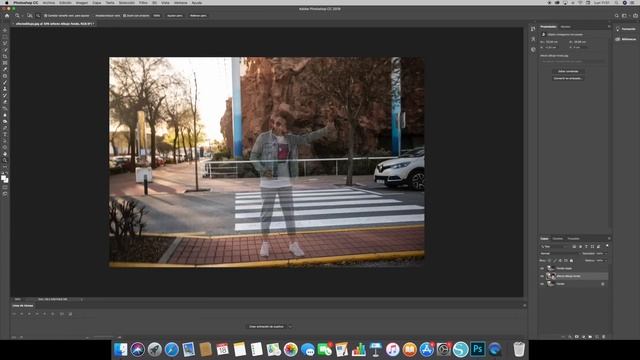Screen dimensions: 640x360
Task: Select the Spot Healing Brush tool
Action: [5, 76]
